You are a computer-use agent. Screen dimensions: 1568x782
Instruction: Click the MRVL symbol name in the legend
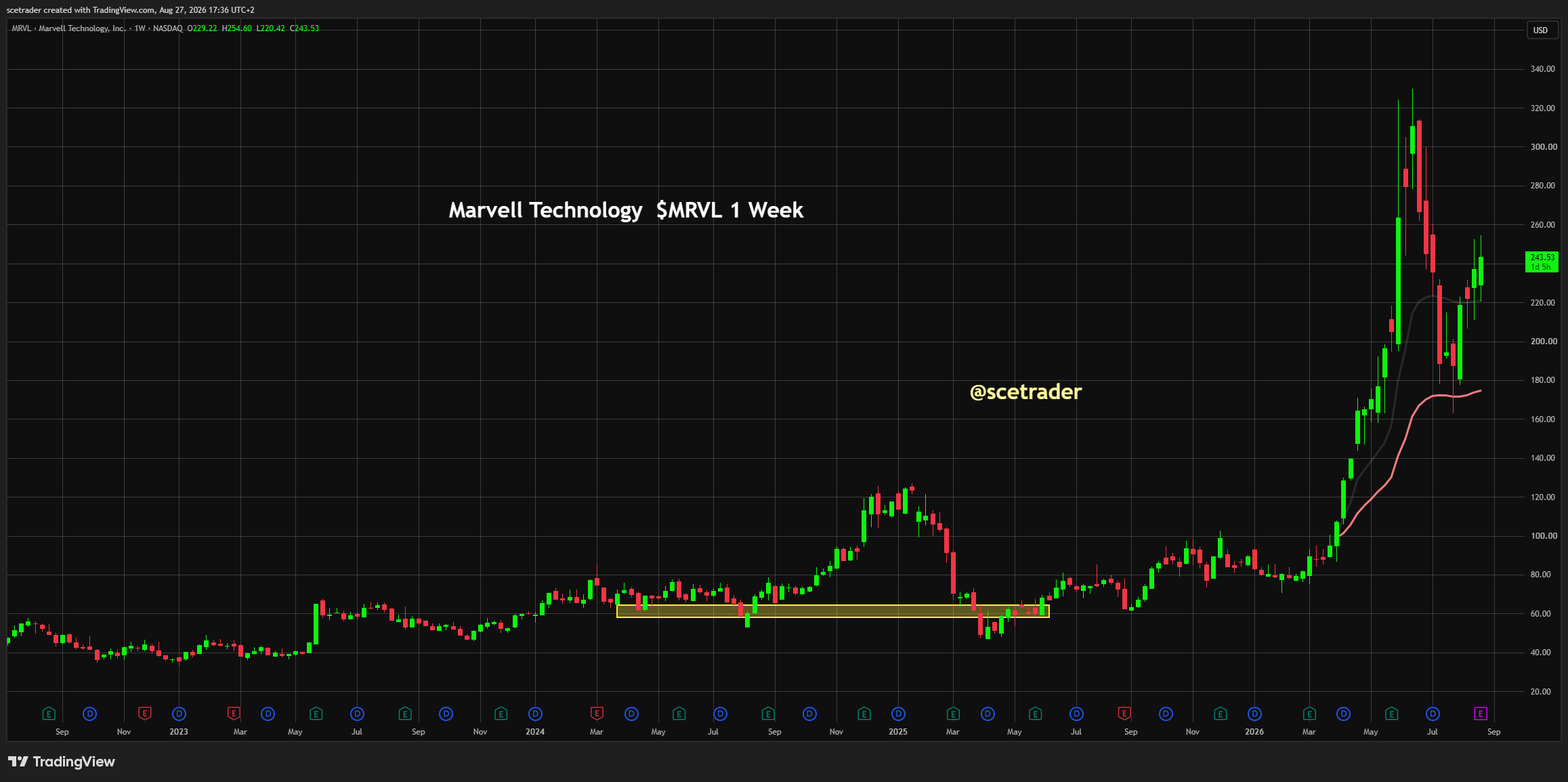coord(21,28)
